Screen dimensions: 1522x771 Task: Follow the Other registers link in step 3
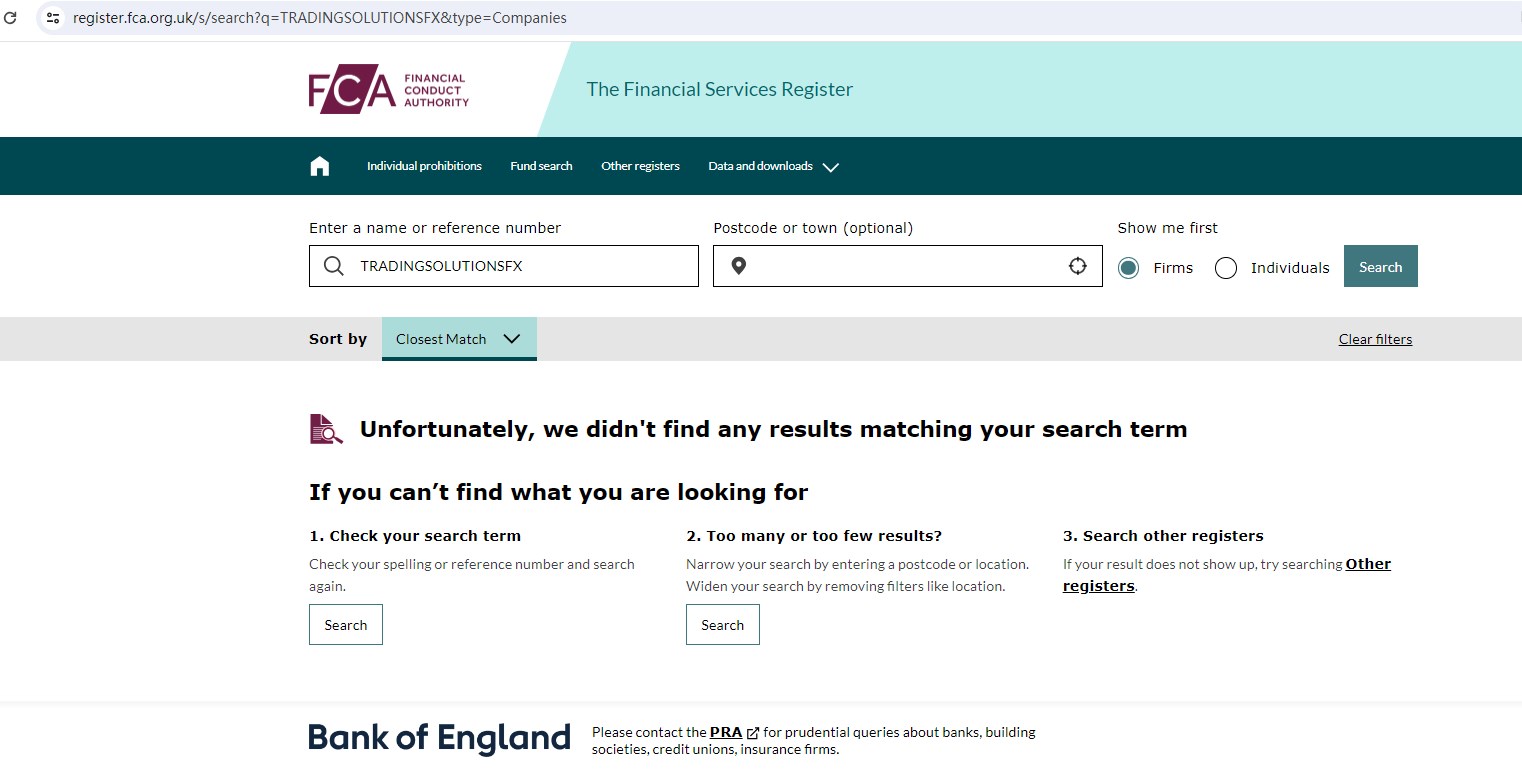tap(1368, 564)
